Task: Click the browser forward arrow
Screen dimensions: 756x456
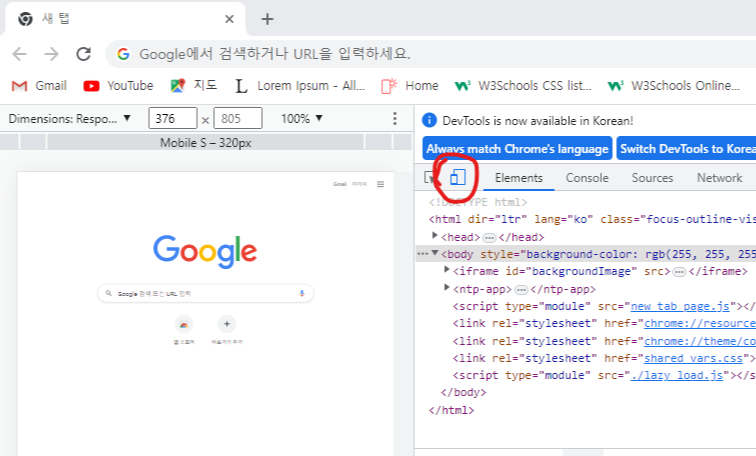Action: click(x=52, y=54)
